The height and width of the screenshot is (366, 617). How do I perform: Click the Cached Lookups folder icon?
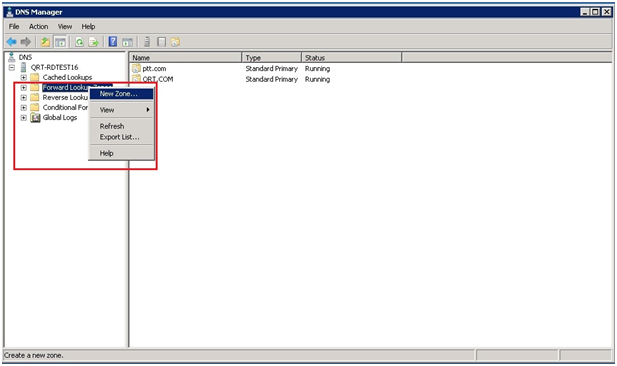pos(35,77)
